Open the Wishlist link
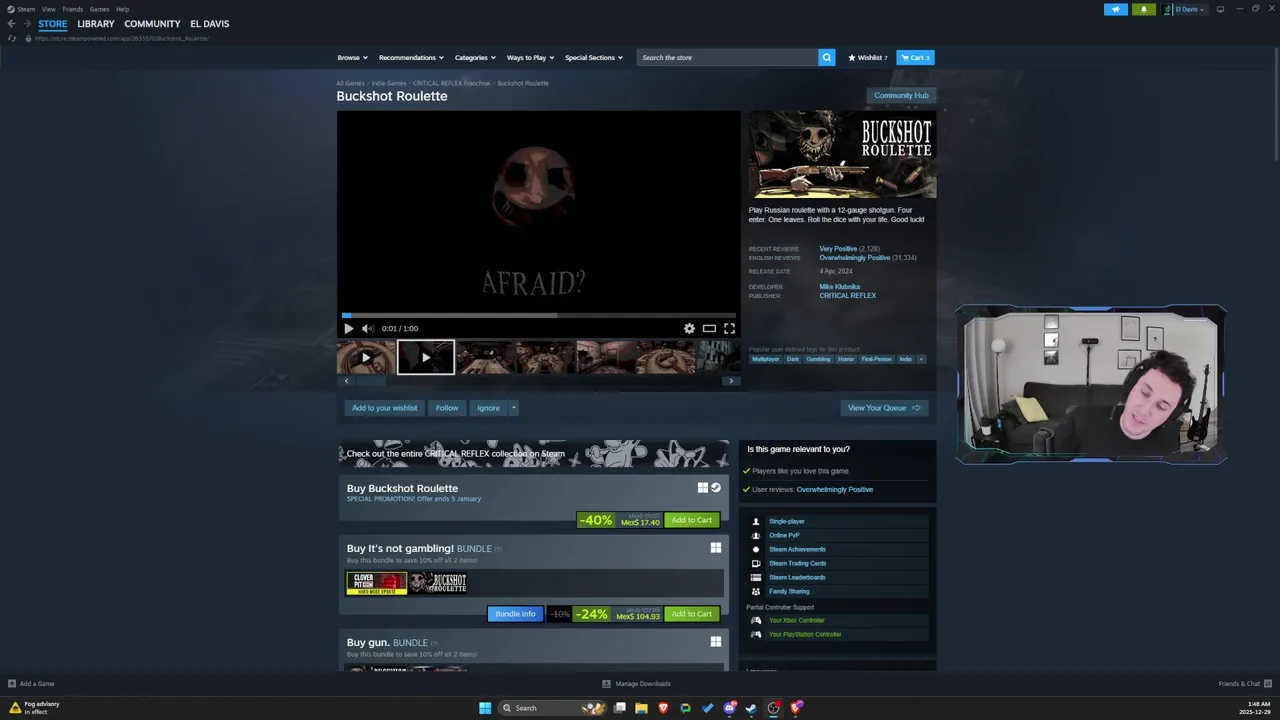This screenshot has height=720, width=1280. pyautogui.click(x=868, y=58)
